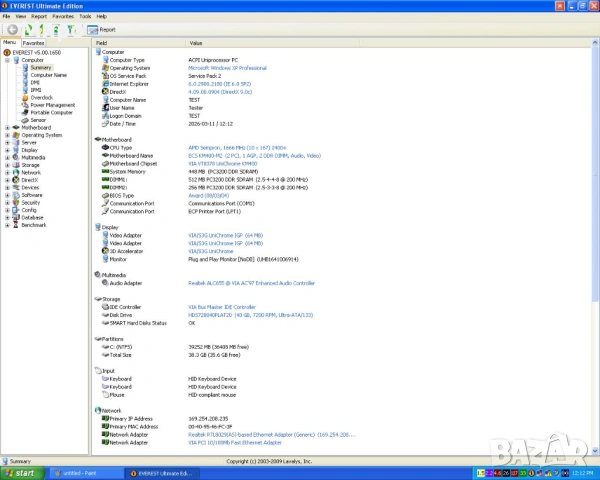
Task: Switch to the Menu tab
Action: coord(10,42)
